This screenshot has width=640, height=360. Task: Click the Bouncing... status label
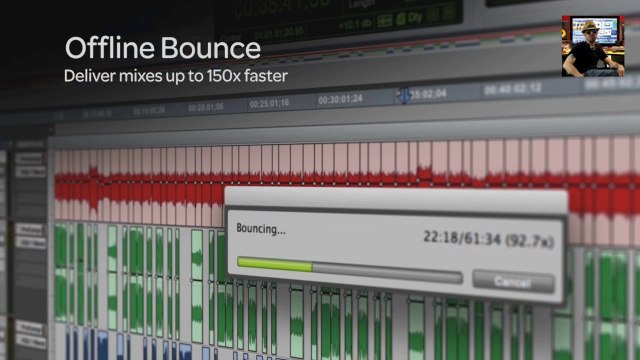(x=261, y=229)
